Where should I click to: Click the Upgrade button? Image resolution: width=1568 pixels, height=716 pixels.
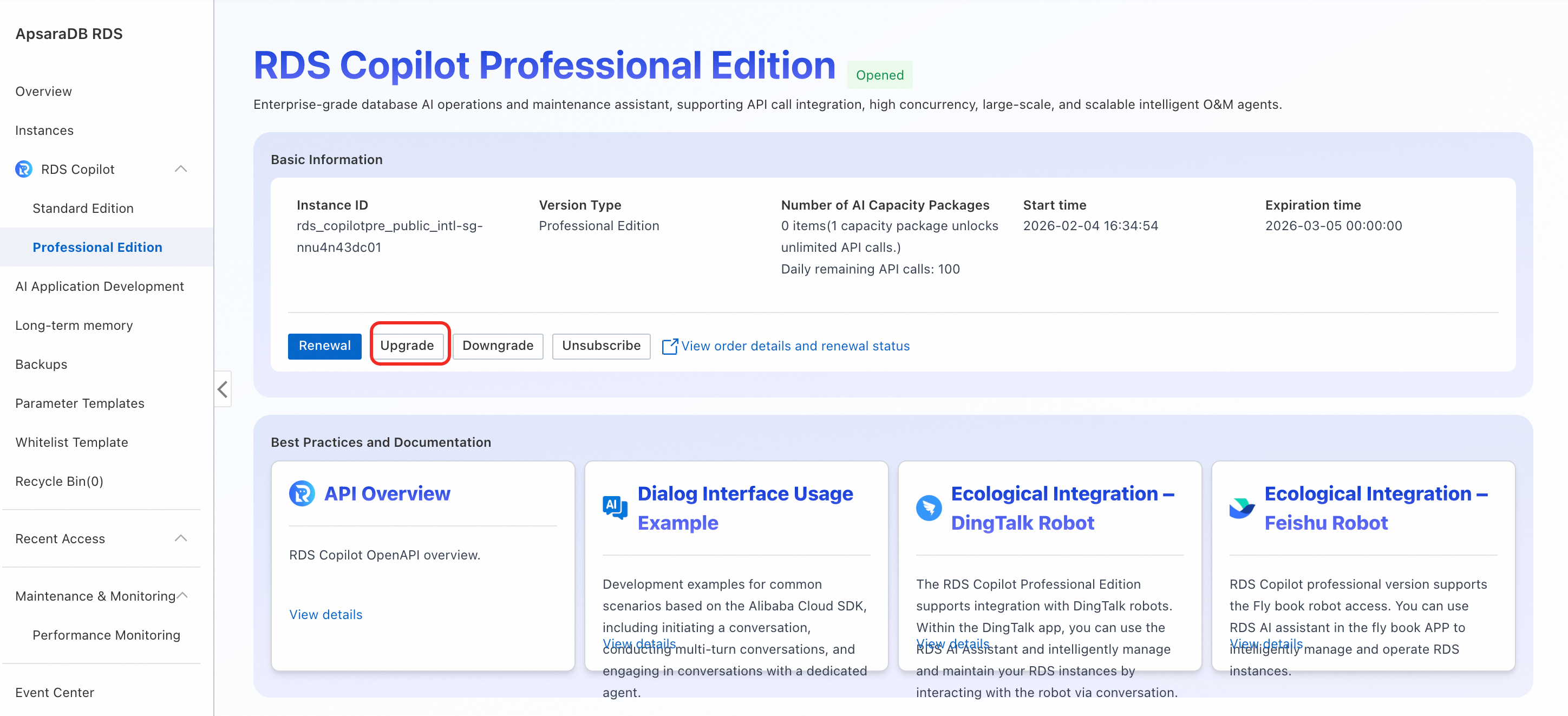(x=407, y=345)
